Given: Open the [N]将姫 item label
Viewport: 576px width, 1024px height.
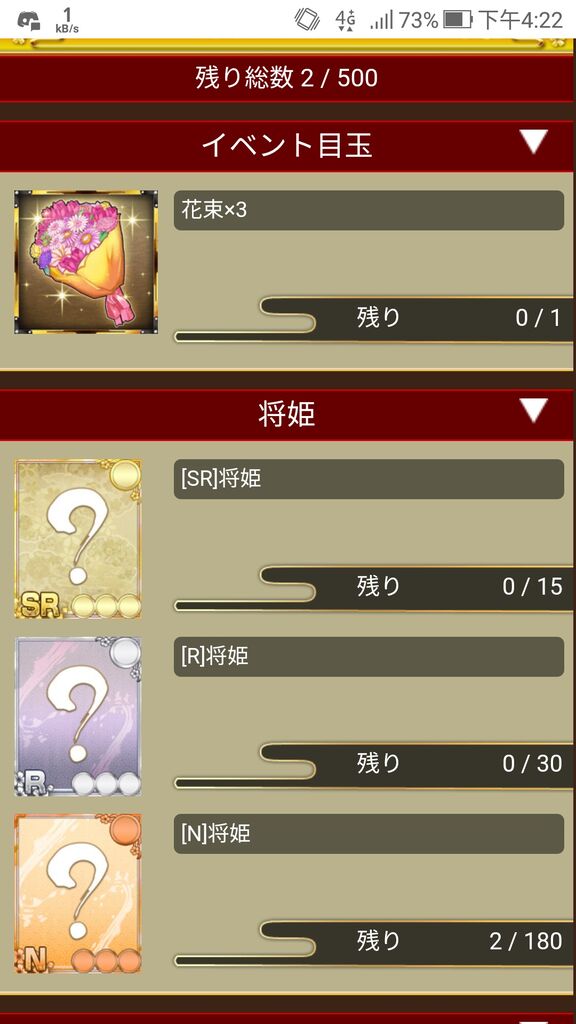Looking at the screenshot, I should (x=368, y=834).
